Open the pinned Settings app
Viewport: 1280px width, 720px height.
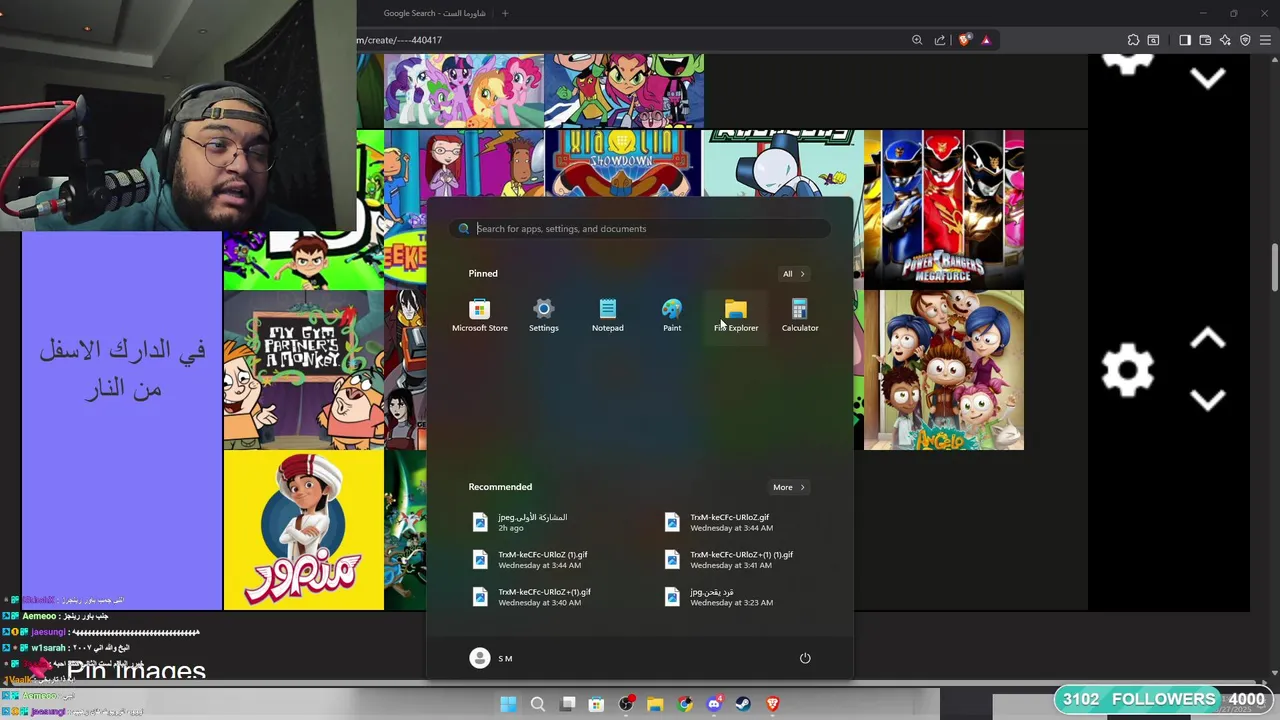[x=543, y=315]
